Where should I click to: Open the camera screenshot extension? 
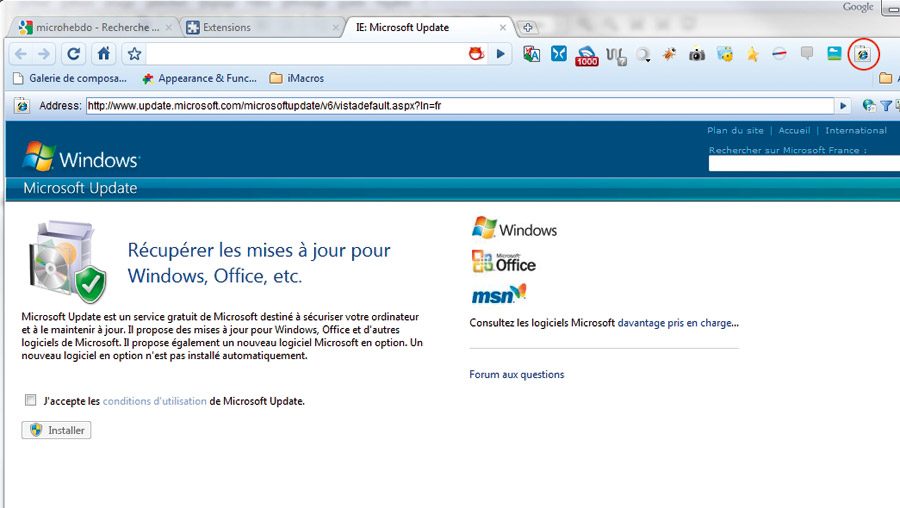pos(697,55)
